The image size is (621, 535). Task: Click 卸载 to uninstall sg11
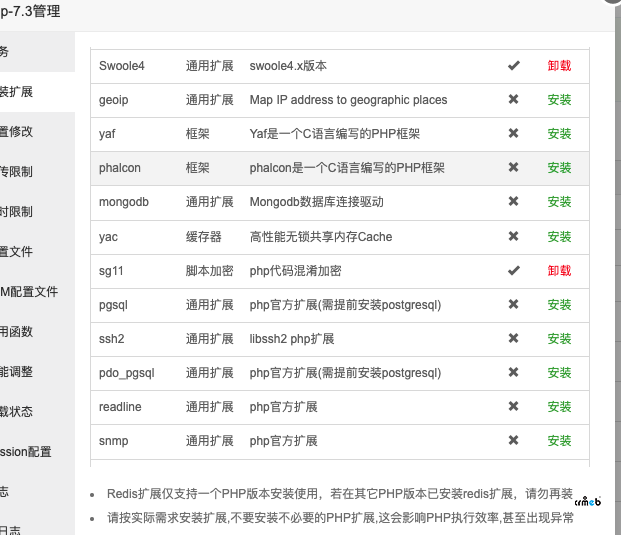[559, 271]
